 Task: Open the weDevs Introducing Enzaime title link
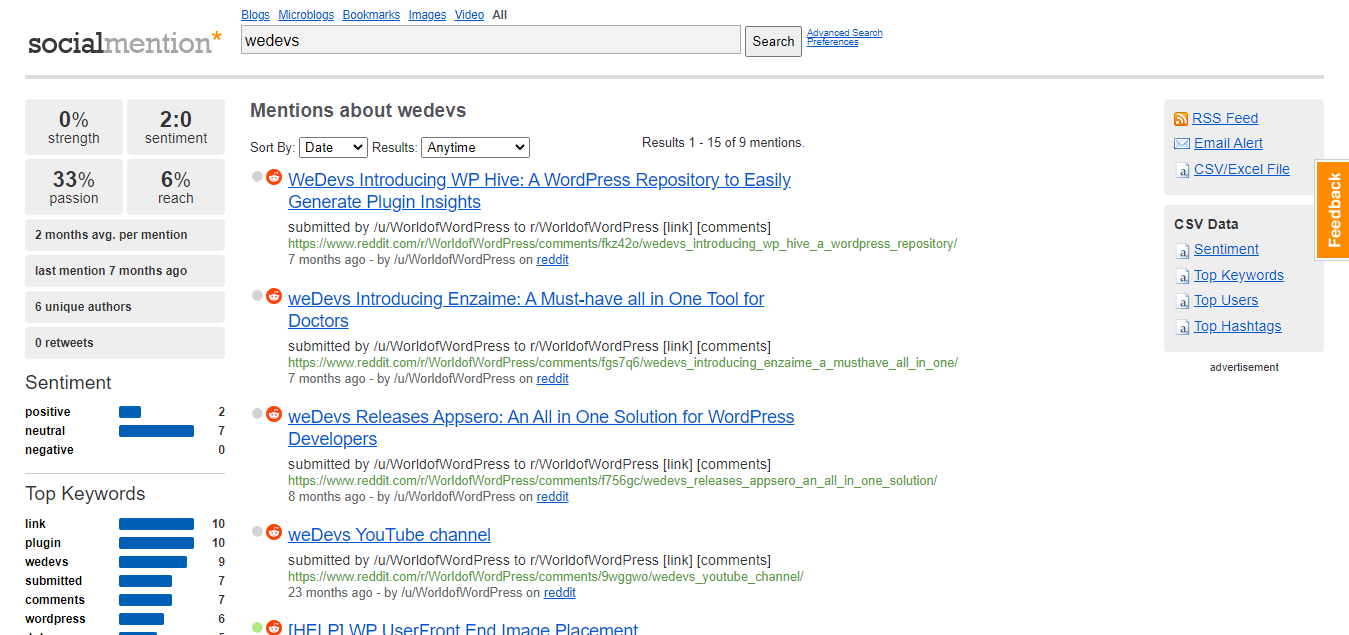click(x=526, y=310)
